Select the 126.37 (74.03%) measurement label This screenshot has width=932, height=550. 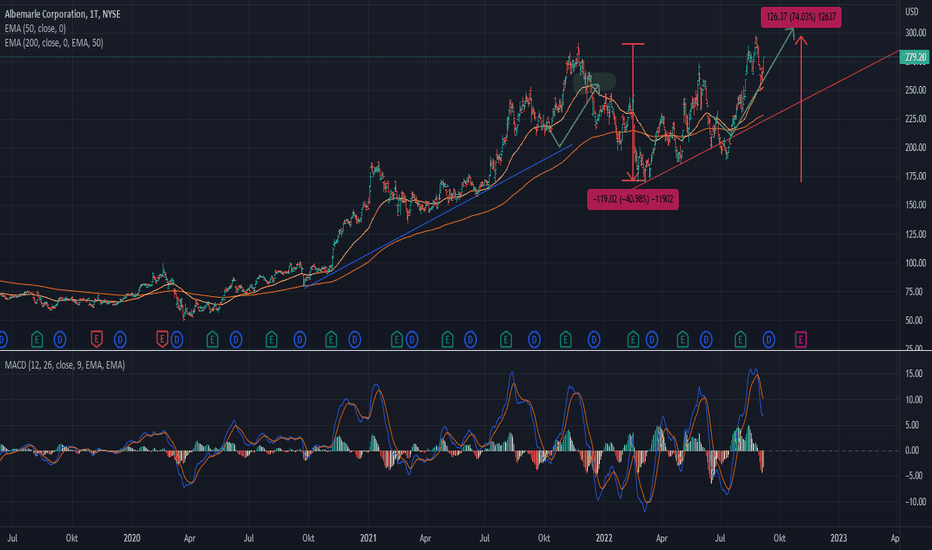[801, 17]
